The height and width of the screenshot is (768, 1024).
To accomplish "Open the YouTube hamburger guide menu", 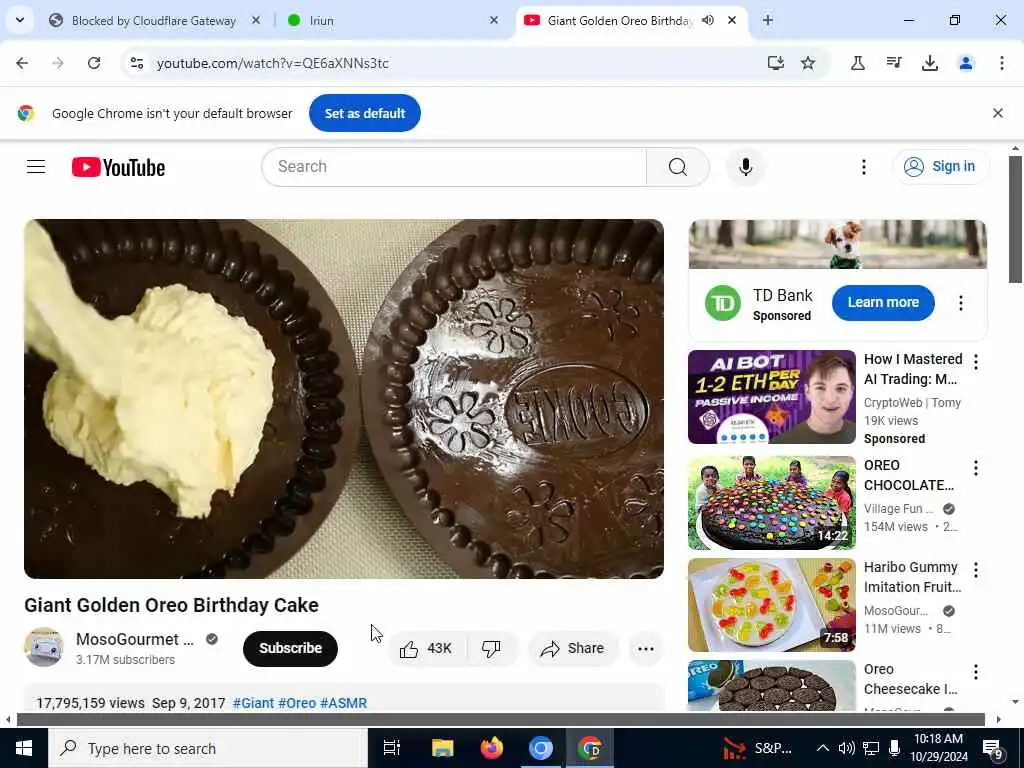I will 36,167.
